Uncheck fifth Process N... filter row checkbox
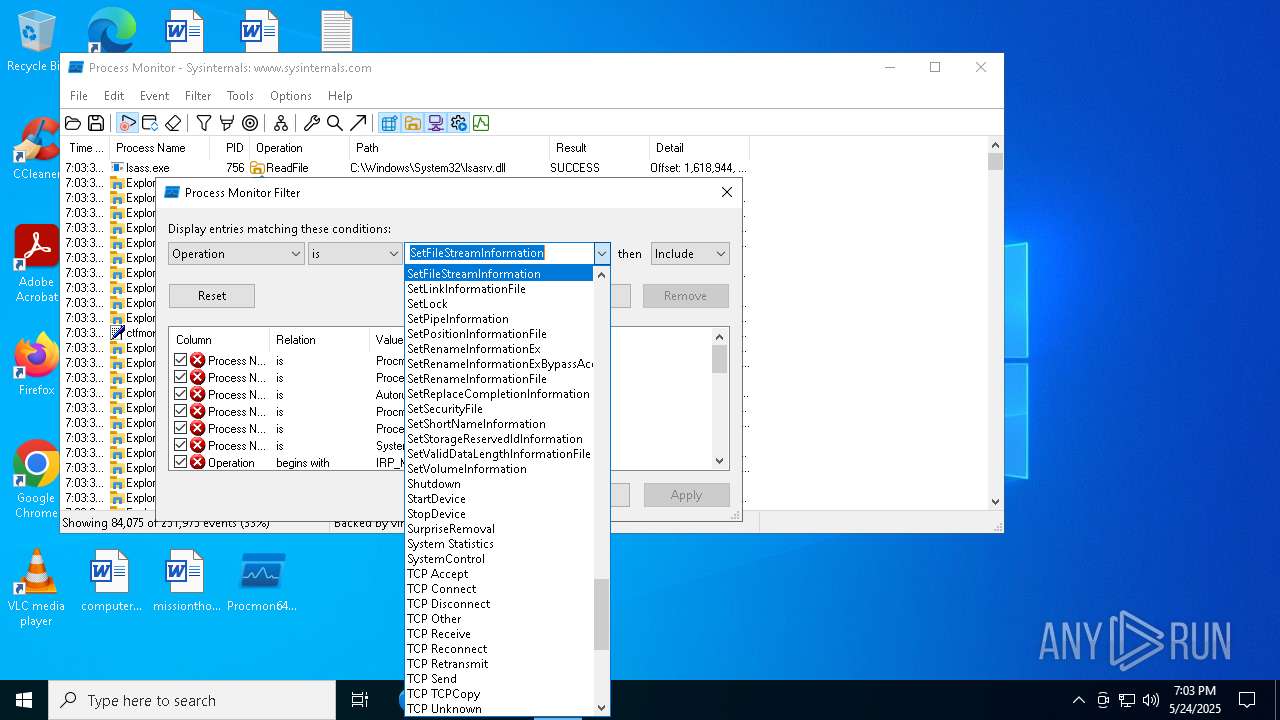The image size is (1280, 720). pyautogui.click(x=181, y=428)
